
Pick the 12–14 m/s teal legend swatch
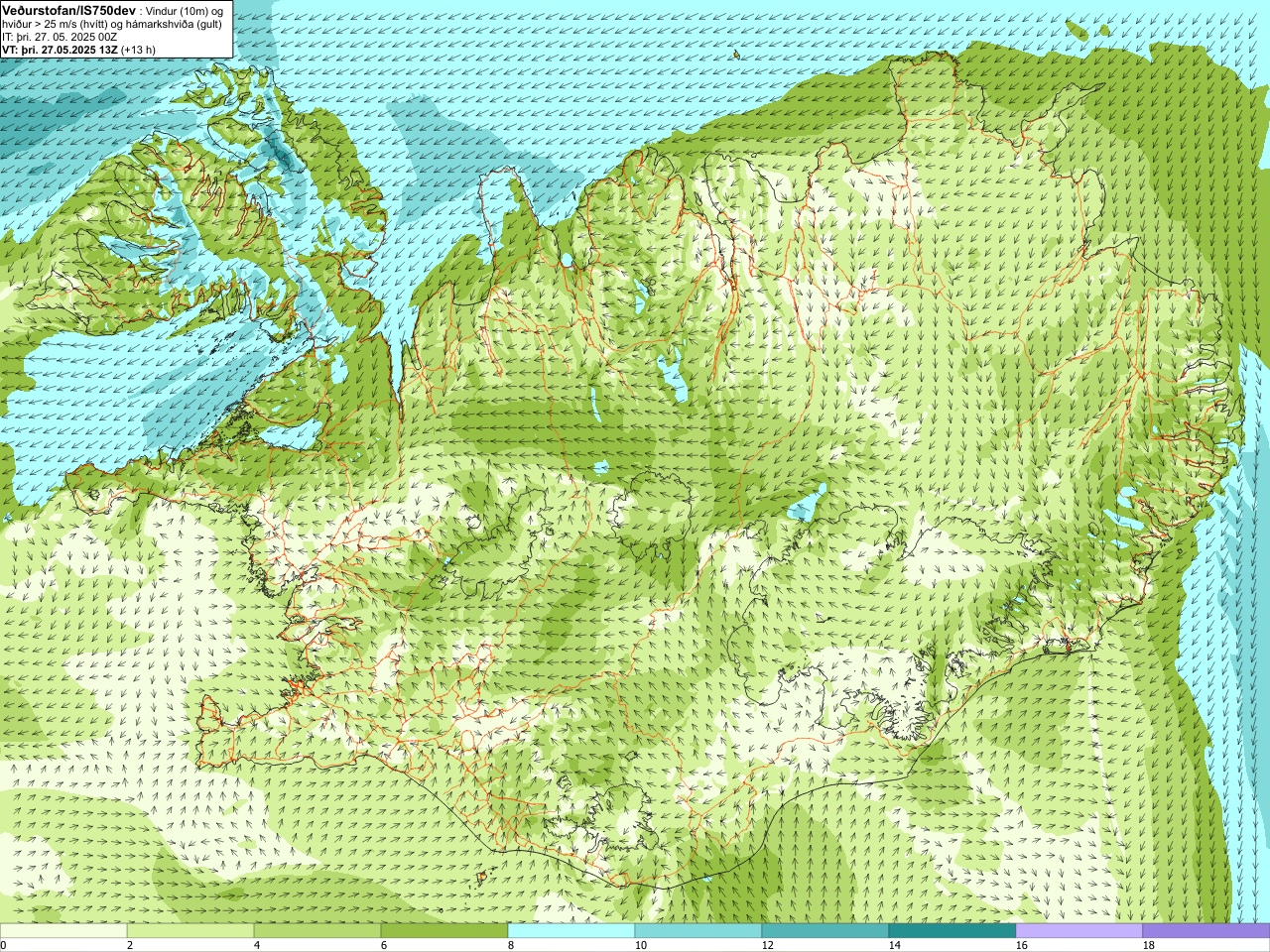[825, 931]
